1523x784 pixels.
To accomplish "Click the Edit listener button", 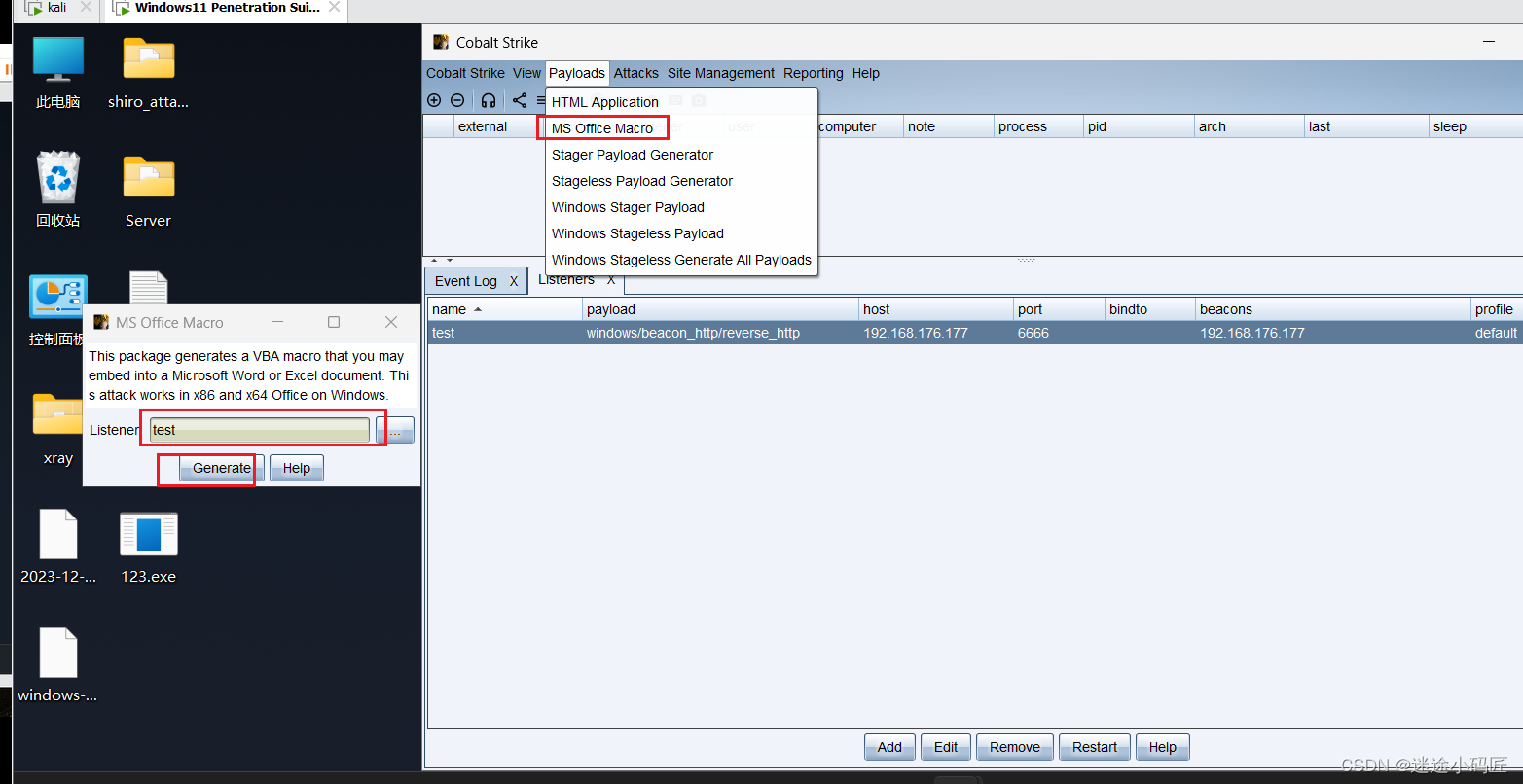I will coord(946,747).
